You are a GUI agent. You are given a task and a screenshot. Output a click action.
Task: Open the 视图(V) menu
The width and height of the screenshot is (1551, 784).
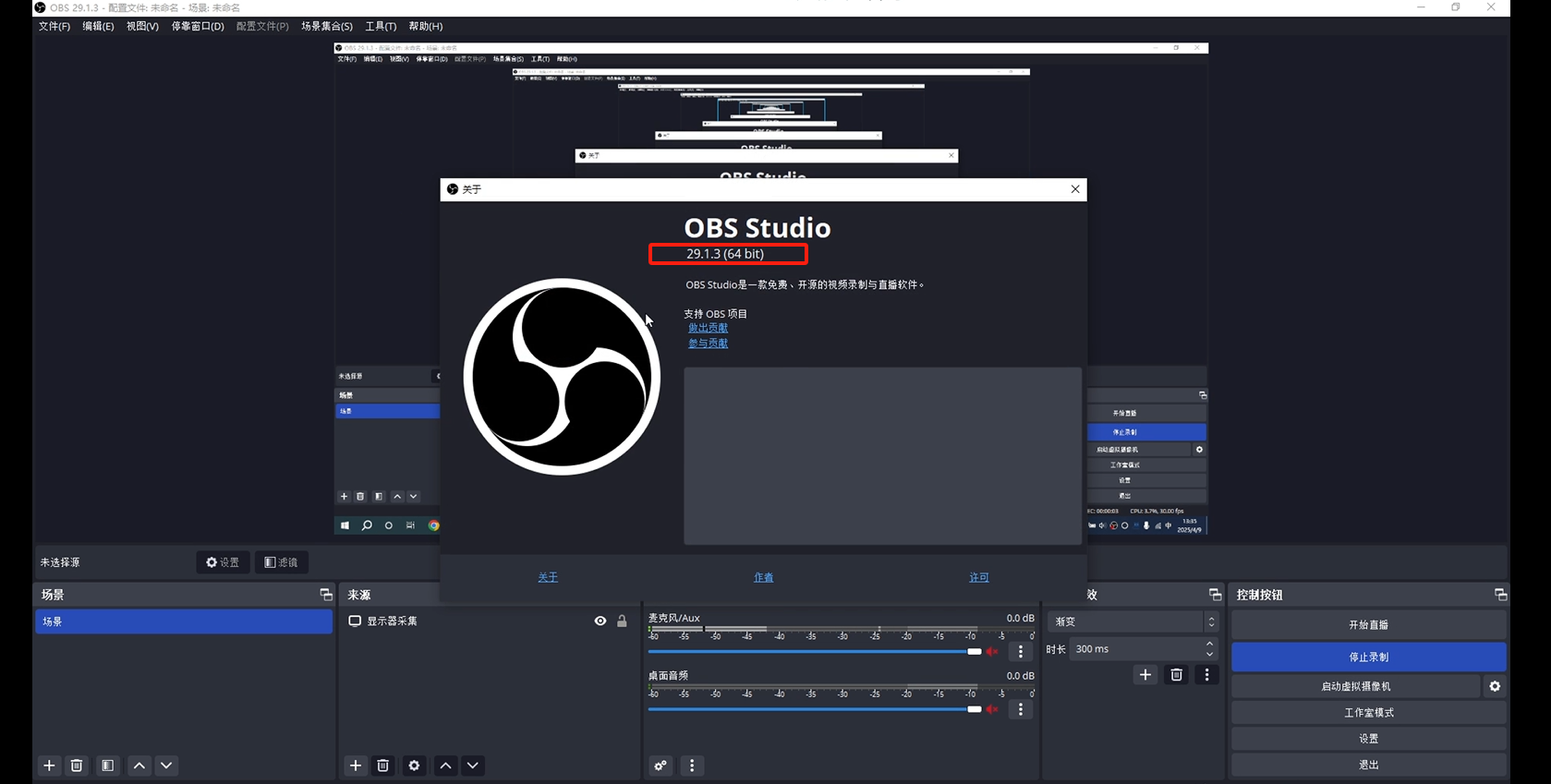coord(142,26)
